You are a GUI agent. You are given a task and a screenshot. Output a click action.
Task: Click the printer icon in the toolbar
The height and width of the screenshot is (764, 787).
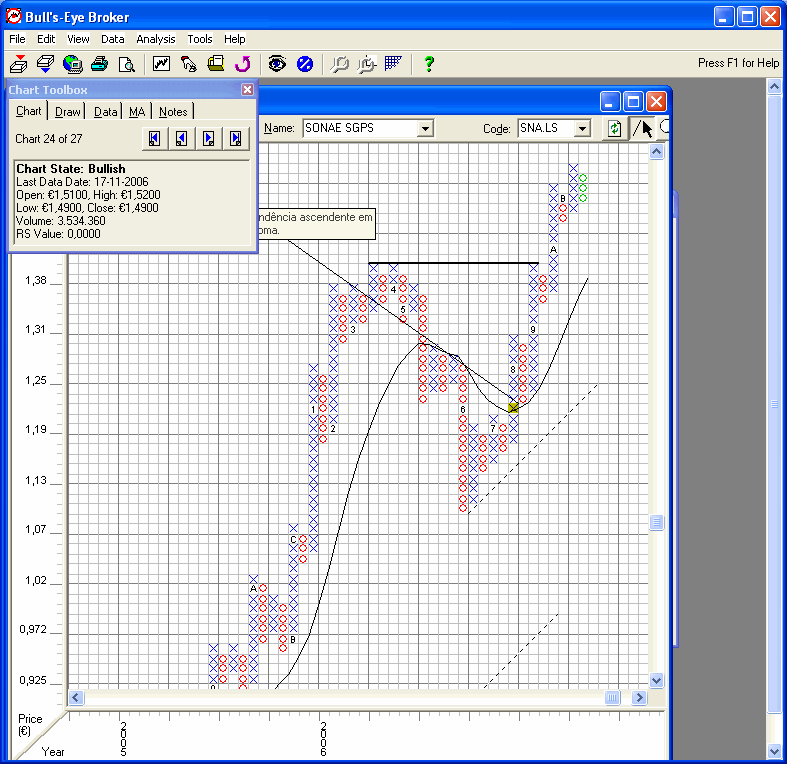click(x=99, y=64)
